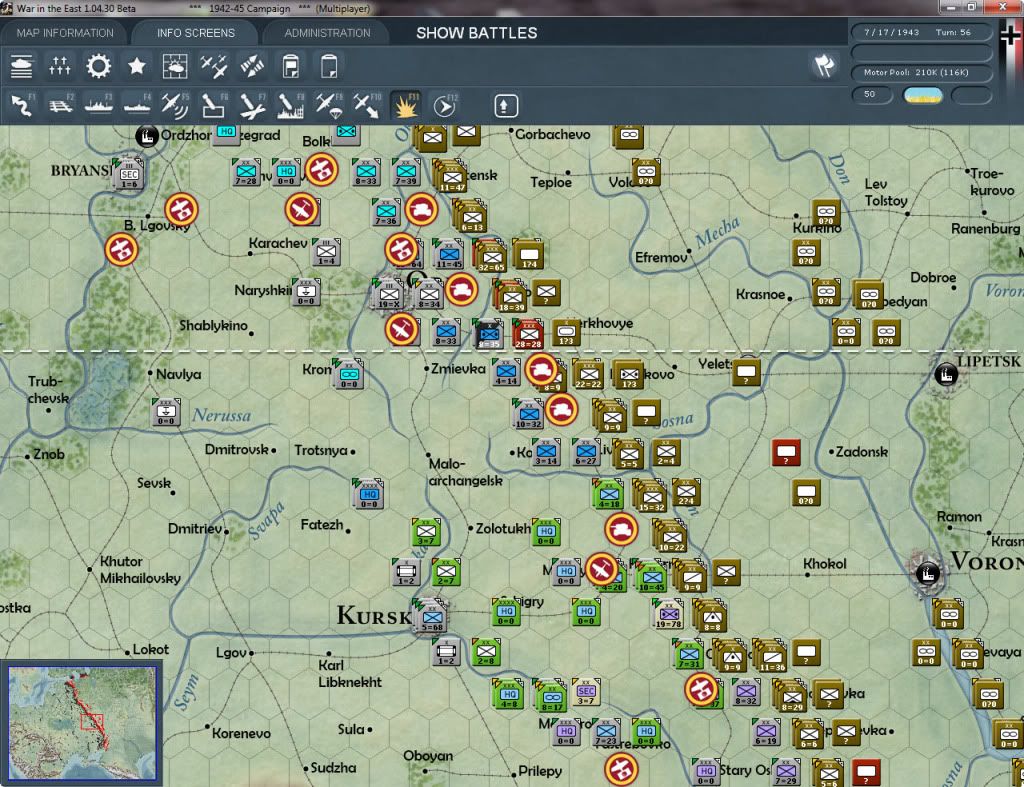Click the boxed up-arrow toolbar icon
This screenshot has width=1024, height=787.
point(506,106)
